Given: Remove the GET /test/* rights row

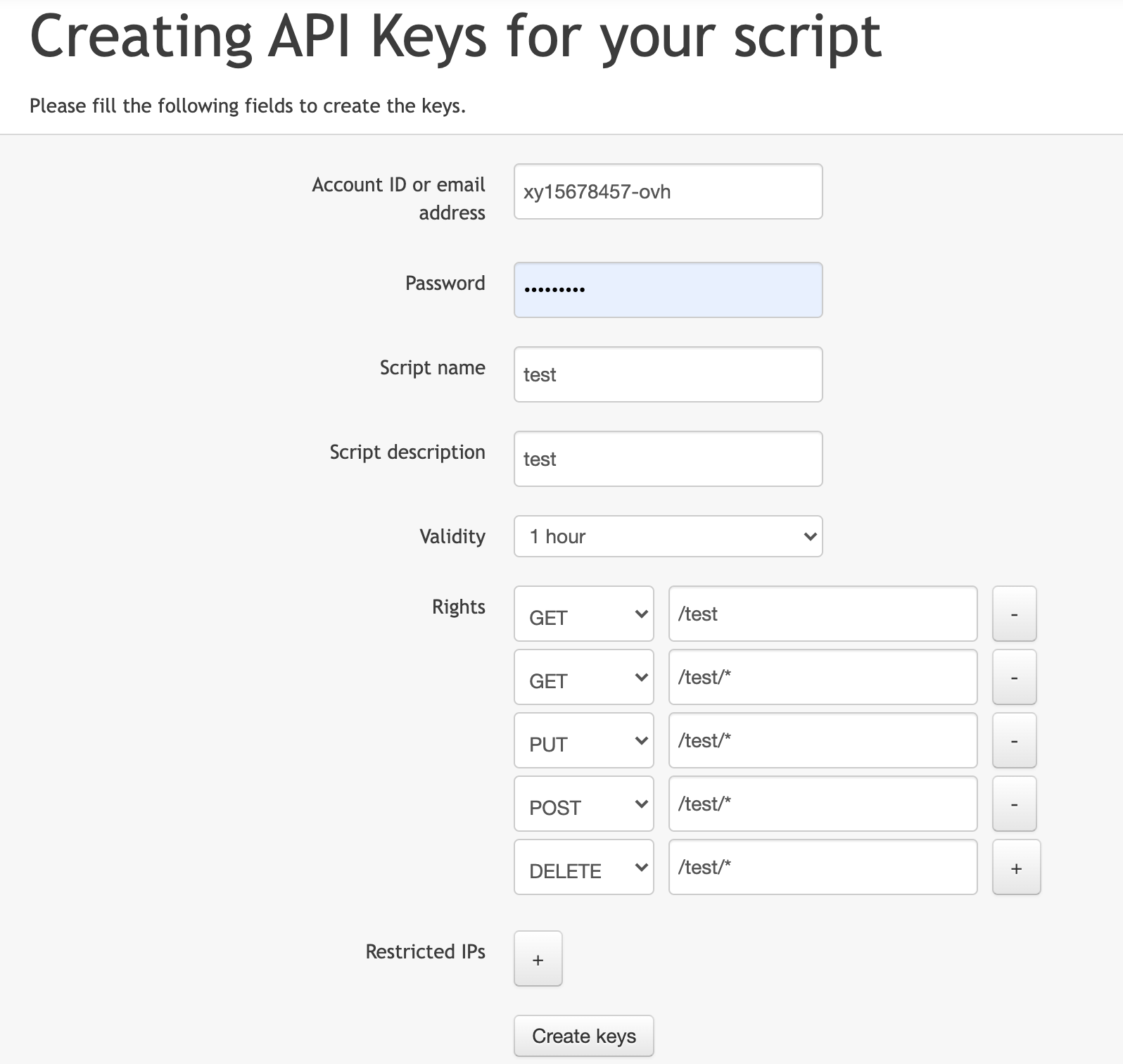Looking at the screenshot, I should [1014, 677].
